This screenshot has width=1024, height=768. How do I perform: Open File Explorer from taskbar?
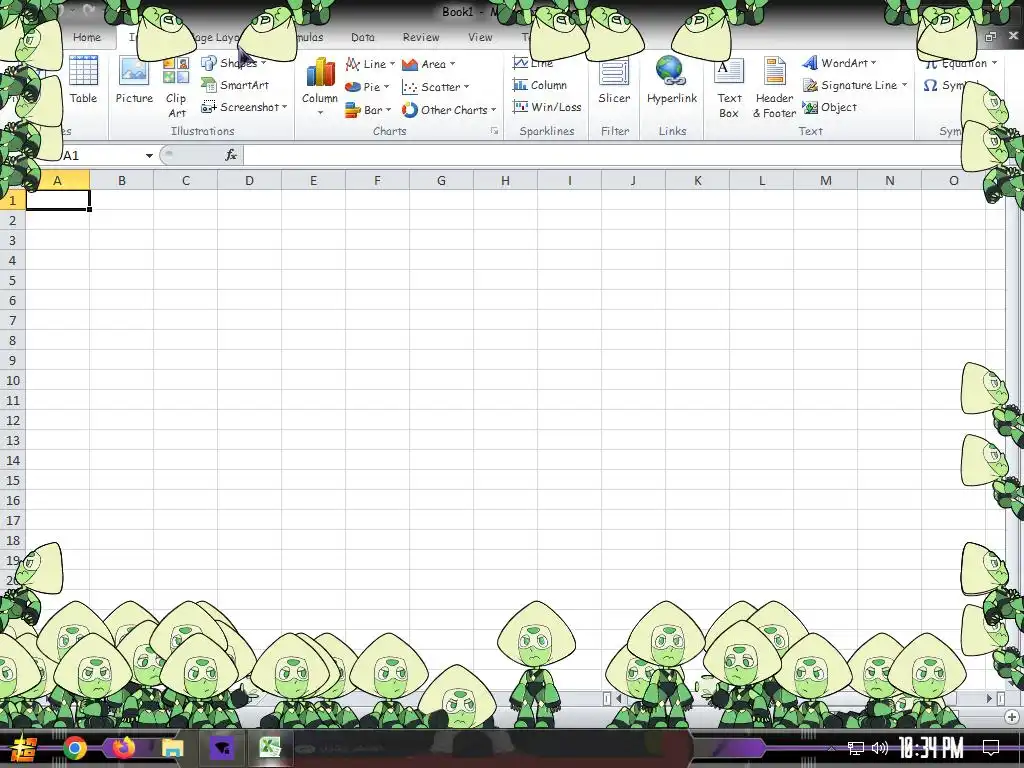[x=172, y=748]
